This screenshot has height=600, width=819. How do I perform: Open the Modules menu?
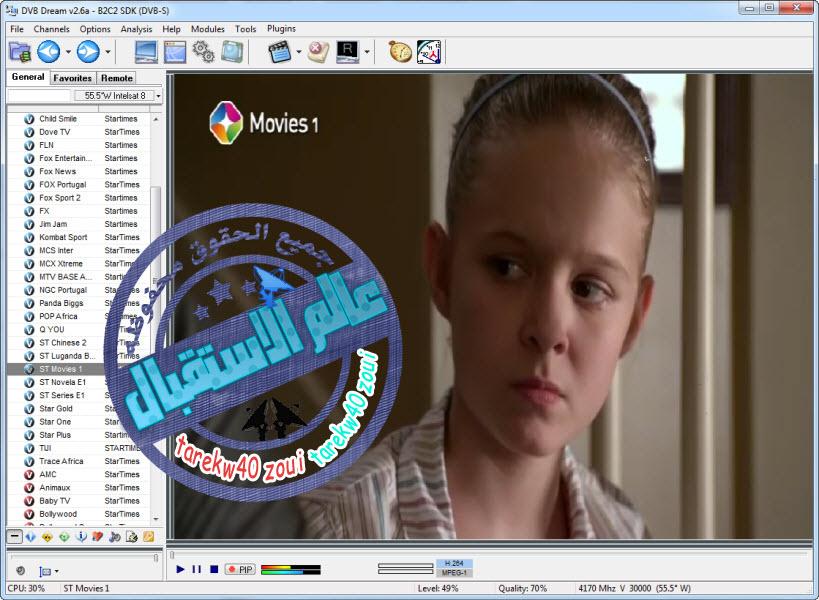click(x=207, y=29)
